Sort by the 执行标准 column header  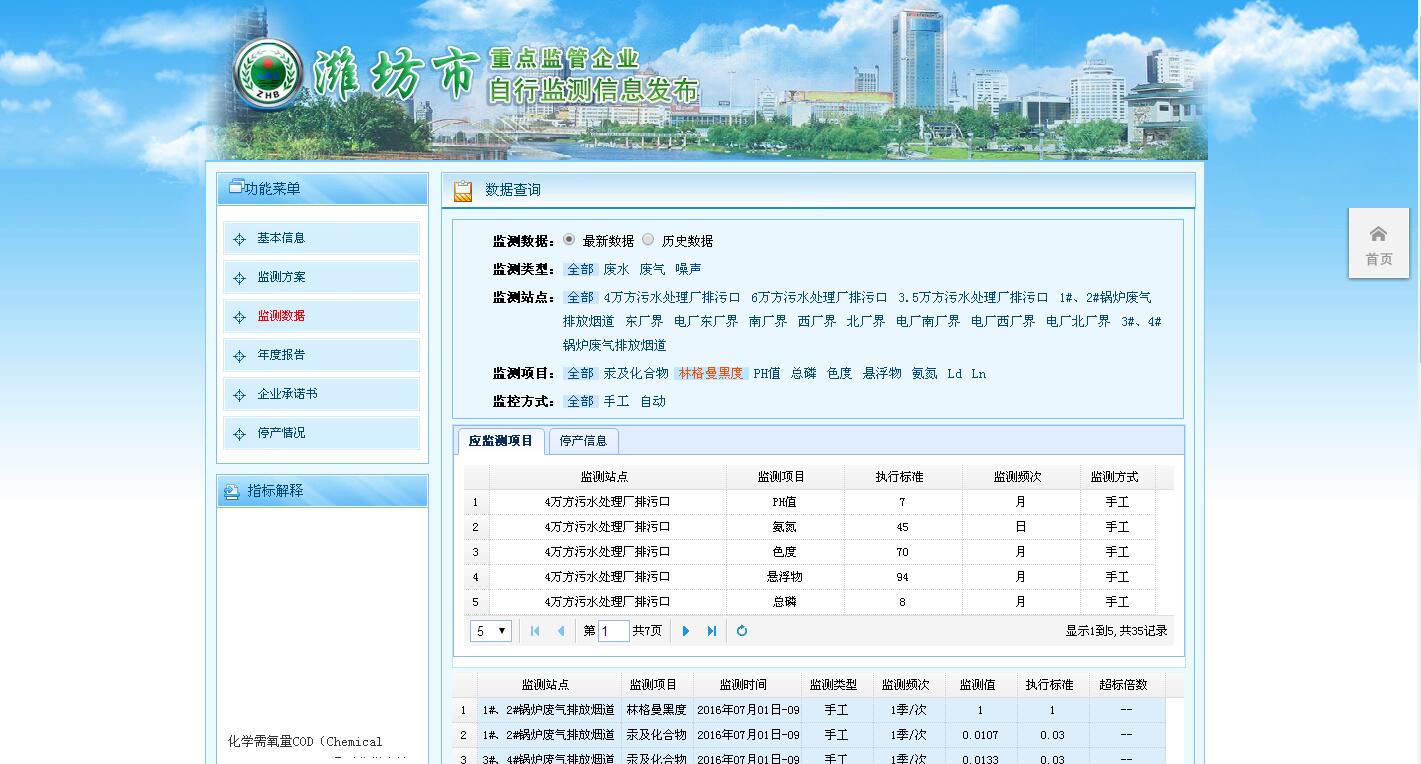coord(902,477)
